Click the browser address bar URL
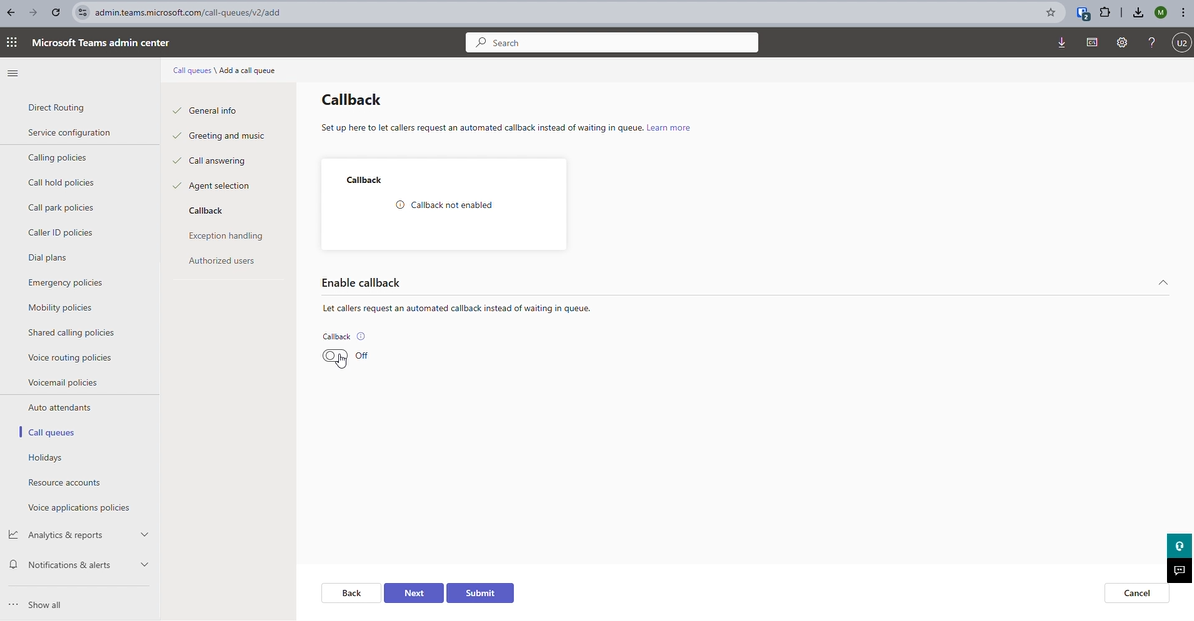1194x621 pixels. (x=187, y=12)
